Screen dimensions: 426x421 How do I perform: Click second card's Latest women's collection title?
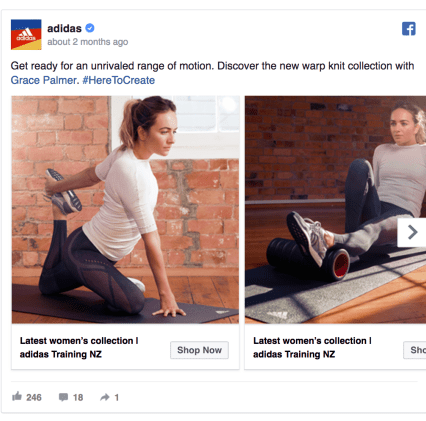pos(312,347)
